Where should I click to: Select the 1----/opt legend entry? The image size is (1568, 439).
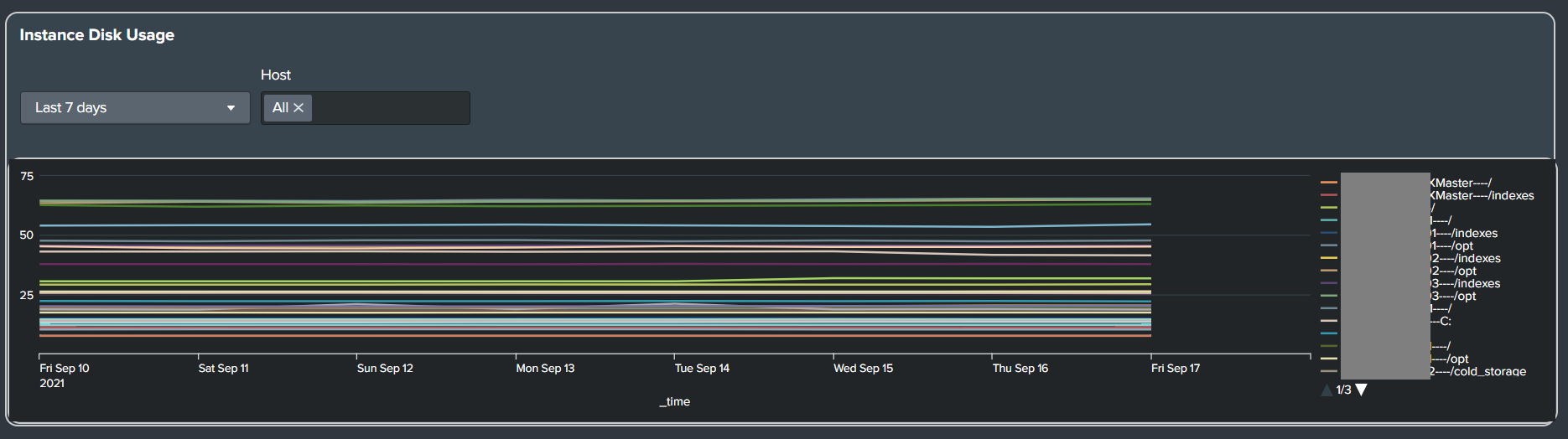point(1452,245)
